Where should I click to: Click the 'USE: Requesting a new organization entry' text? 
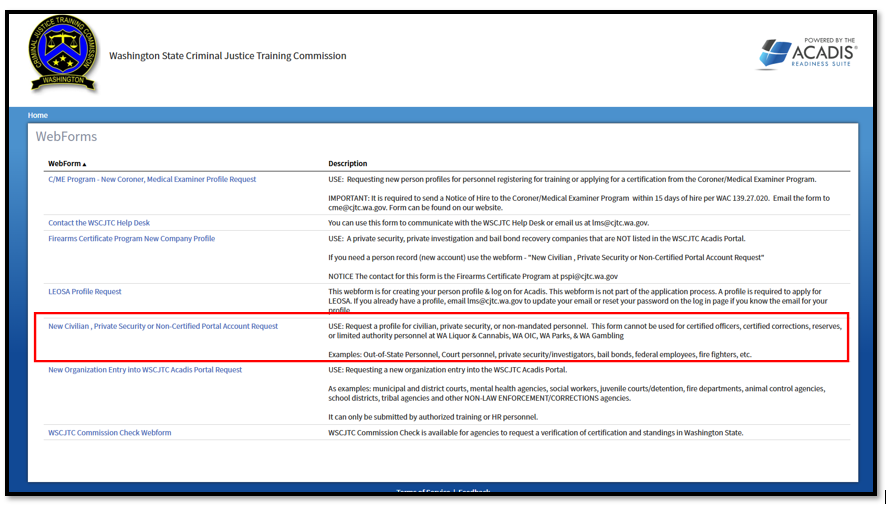448,370
